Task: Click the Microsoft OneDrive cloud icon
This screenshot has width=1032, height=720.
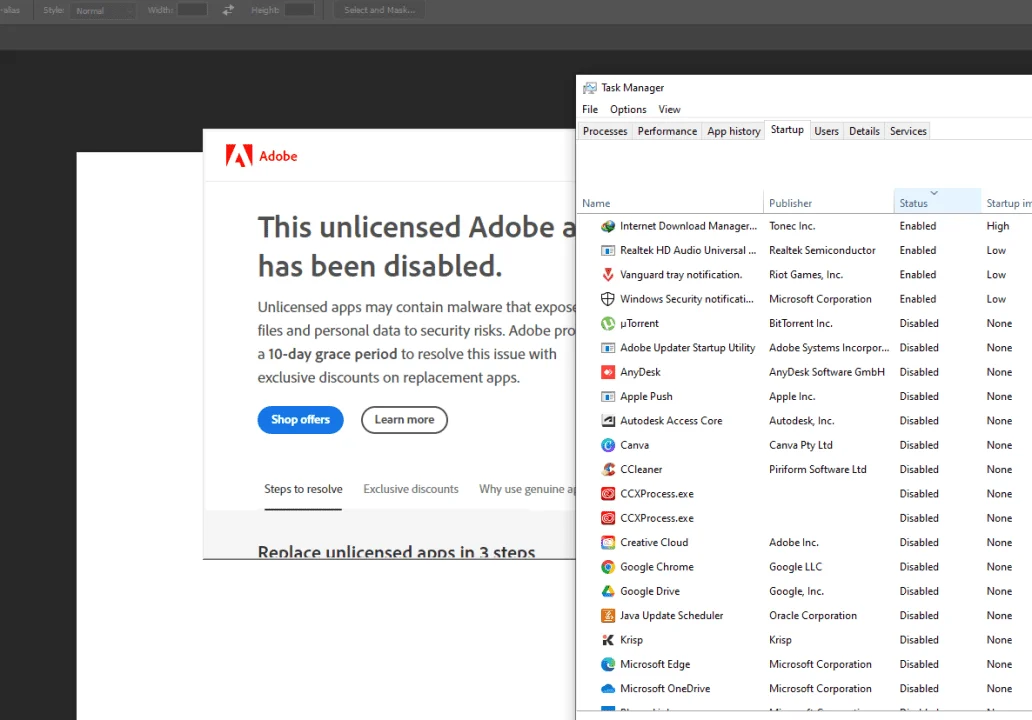Action: click(607, 688)
